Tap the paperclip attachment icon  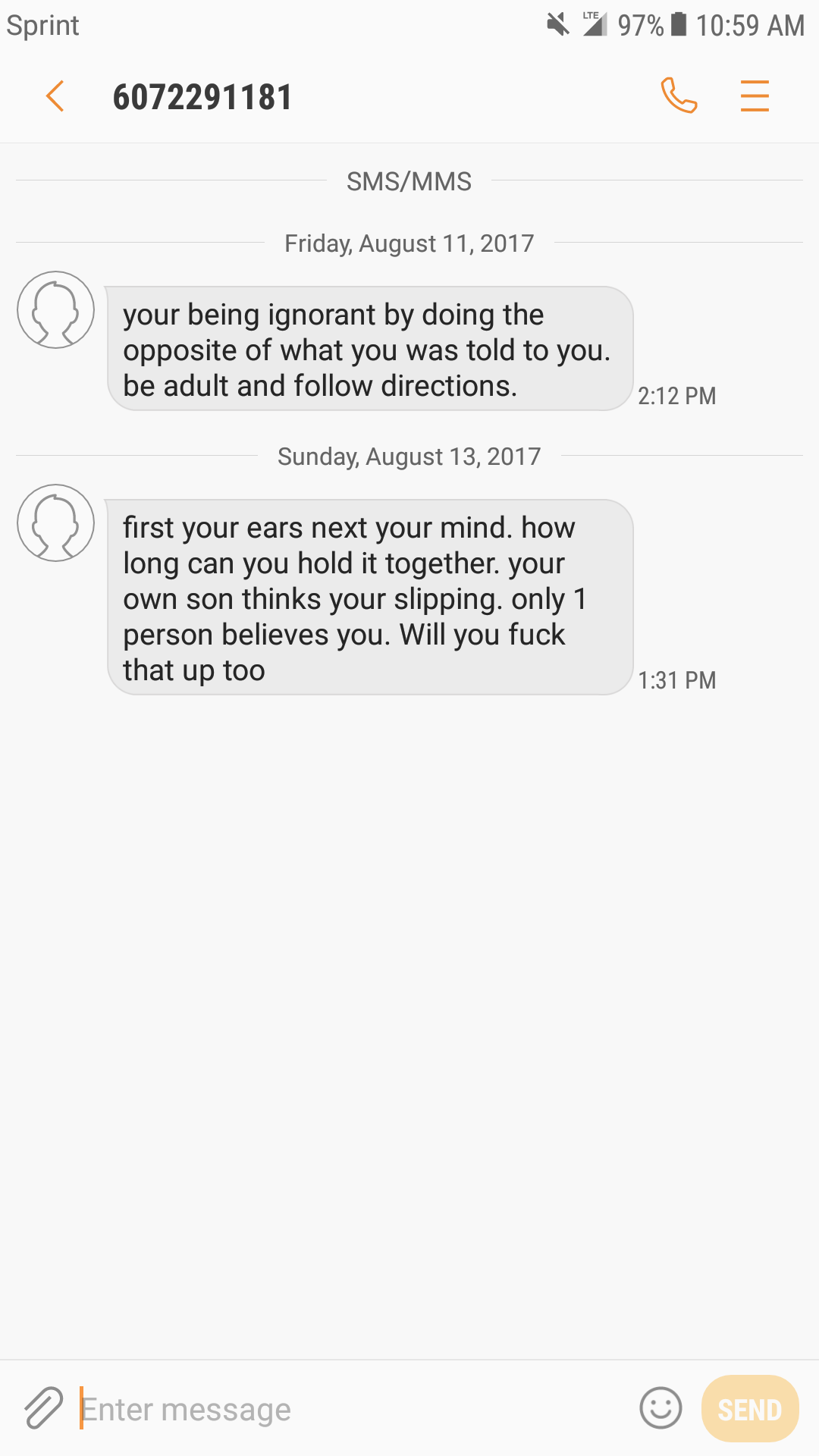[x=43, y=1408]
